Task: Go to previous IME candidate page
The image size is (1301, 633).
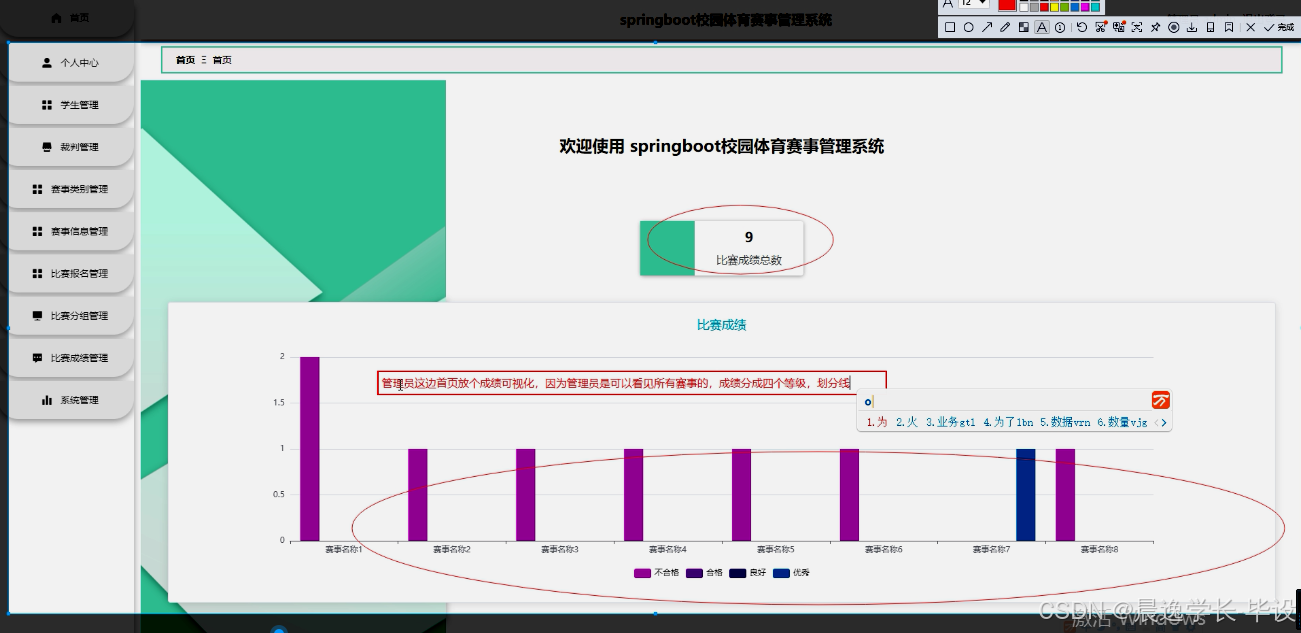Action: pyautogui.click(x=1156, y=423)
